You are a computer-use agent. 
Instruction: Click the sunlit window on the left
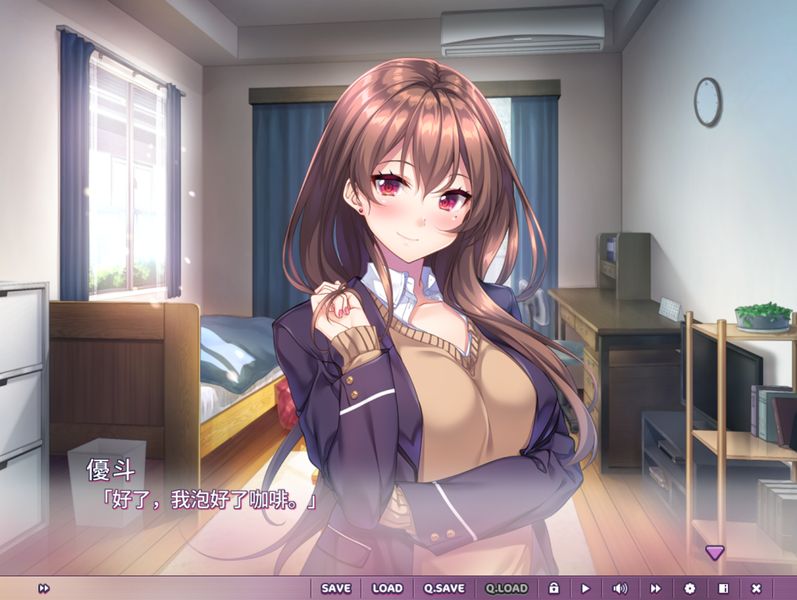126,180
